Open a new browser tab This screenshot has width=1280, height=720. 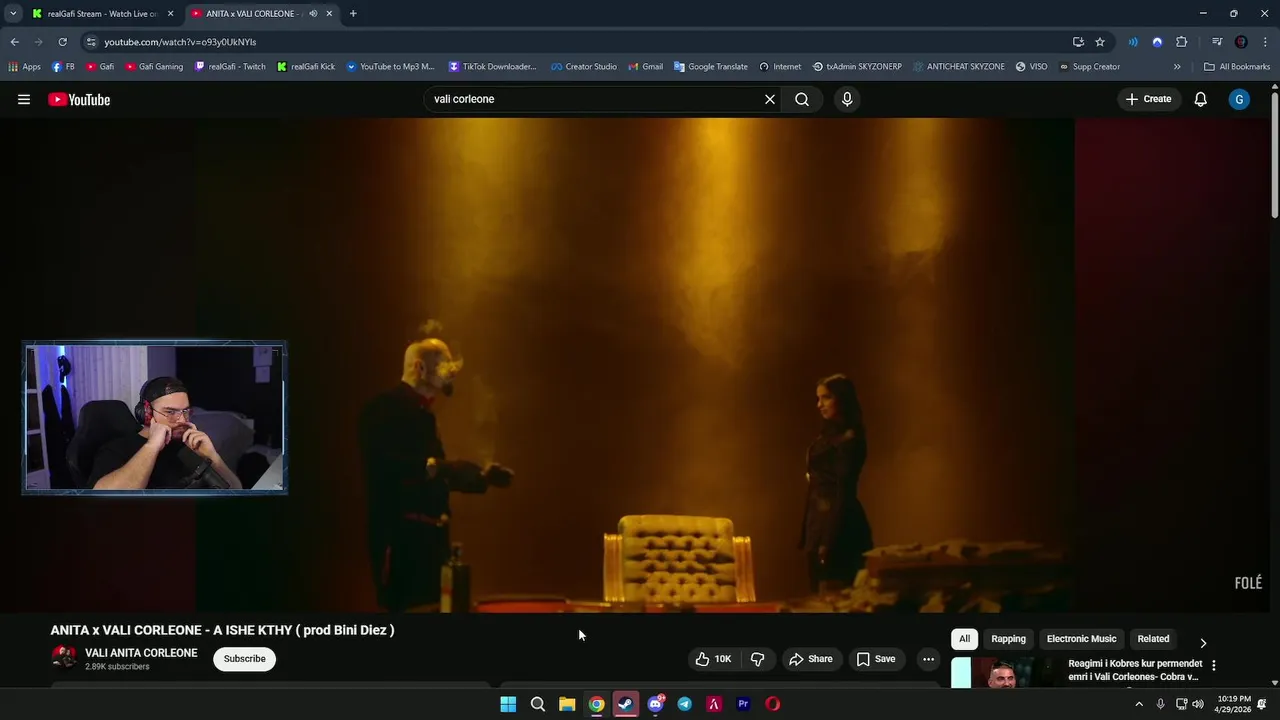click(353, 14)
